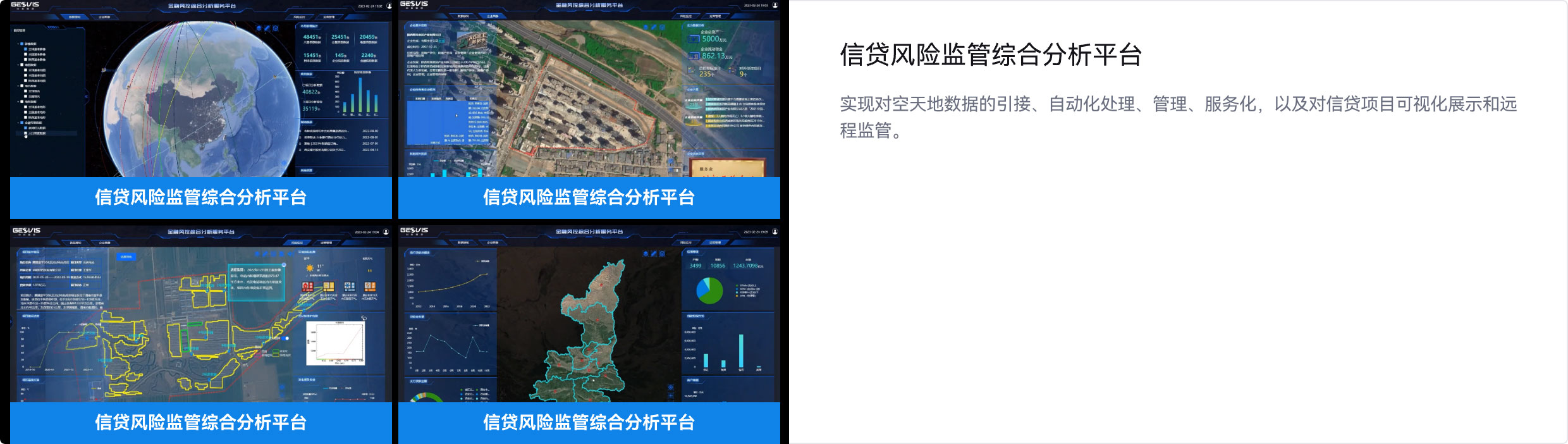Click the heading 信贷风险监管综合分析平台 in the right panel
This screenshot has width=1568, height=444.
tap(990, 55)
